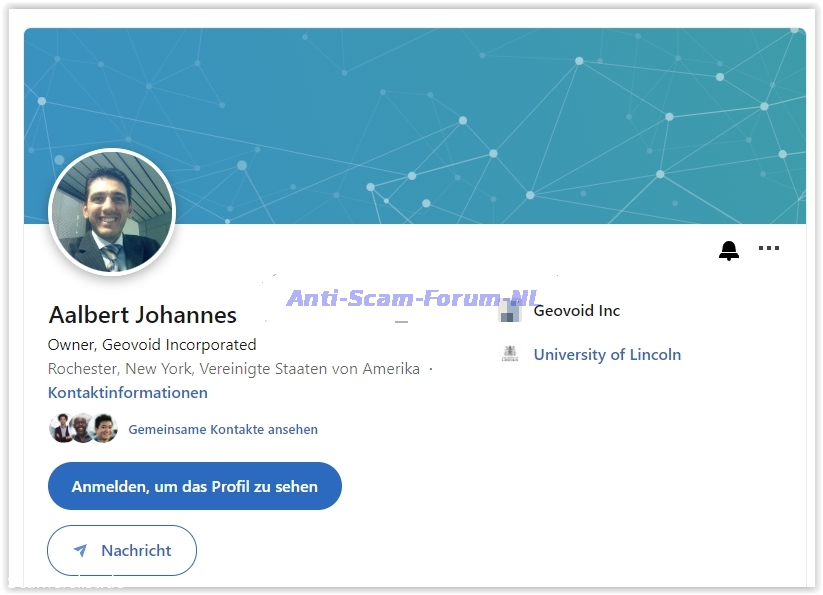Click the Anti-Scam-Forum watermark text
The image size is (823, 595).
412,298
